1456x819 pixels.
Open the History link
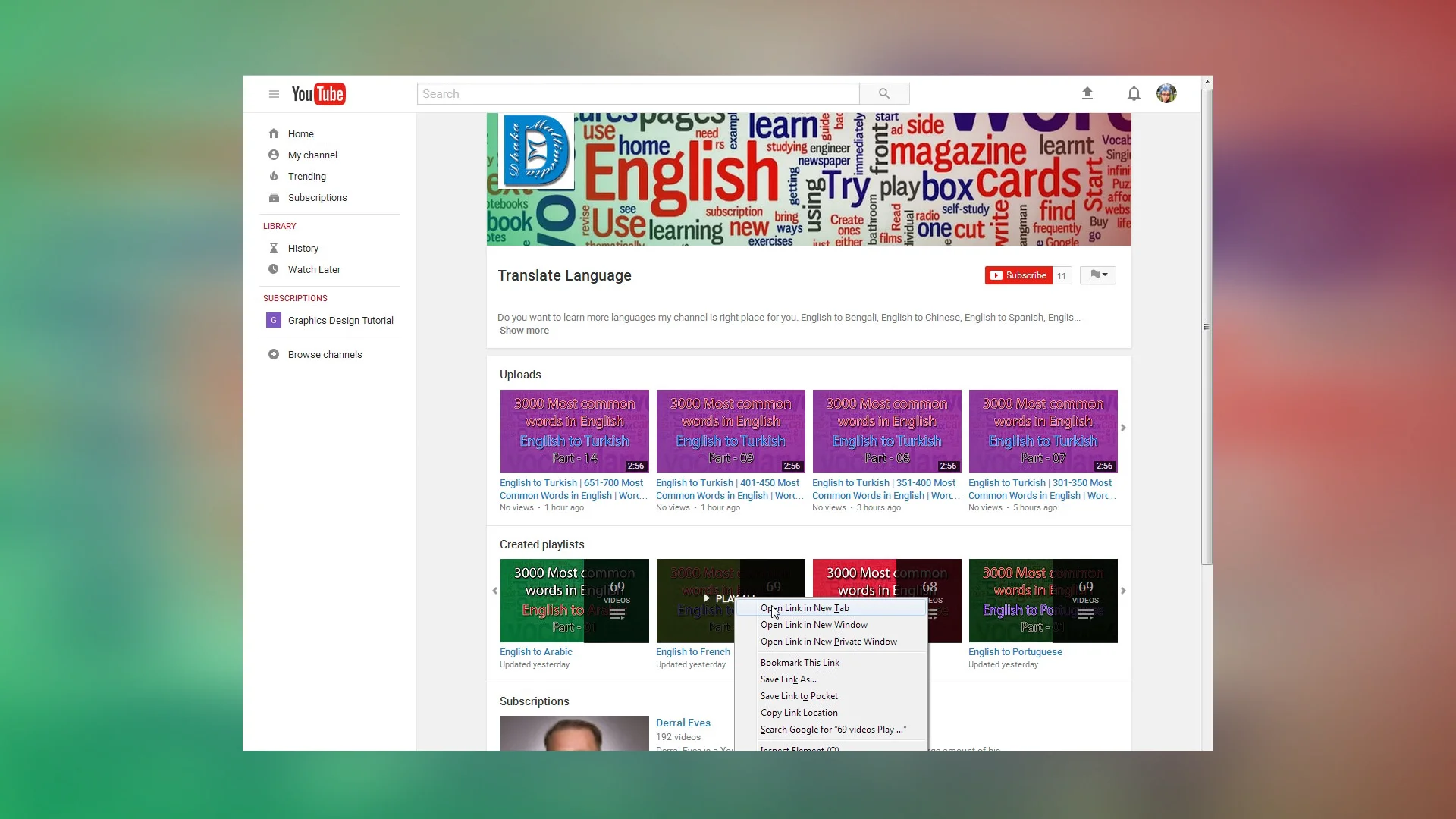303,248
